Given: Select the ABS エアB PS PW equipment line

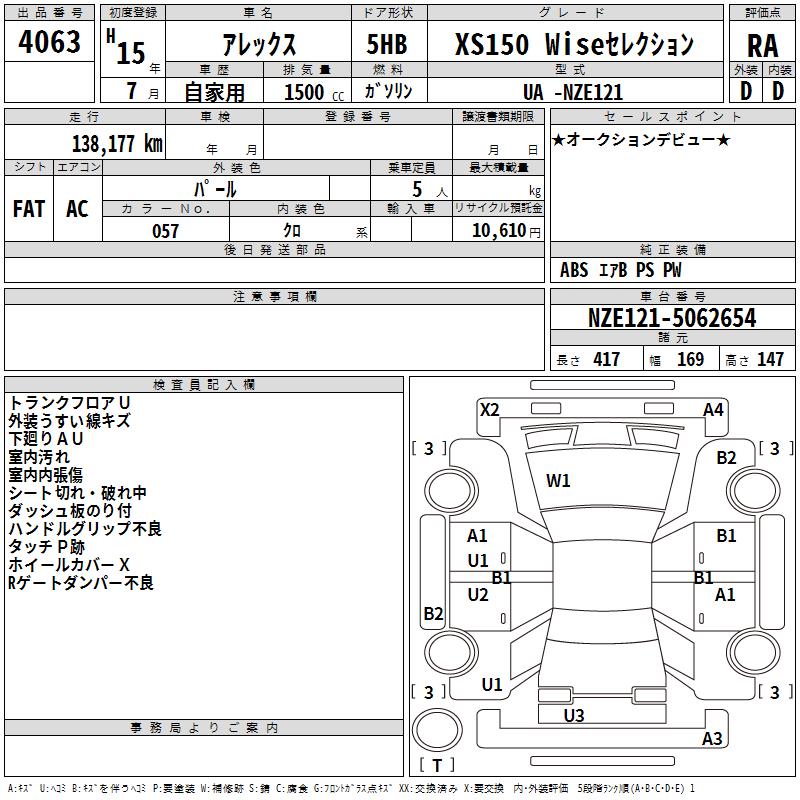Looking at the screenshot, I should pos(620,270).
